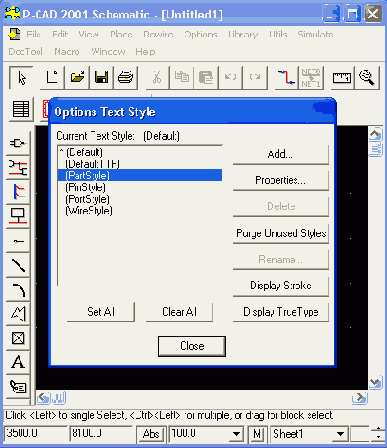Select (Default) in style list
Image resolution: width=387 pixels, height=448 pixels.
(x=140, y=152)
